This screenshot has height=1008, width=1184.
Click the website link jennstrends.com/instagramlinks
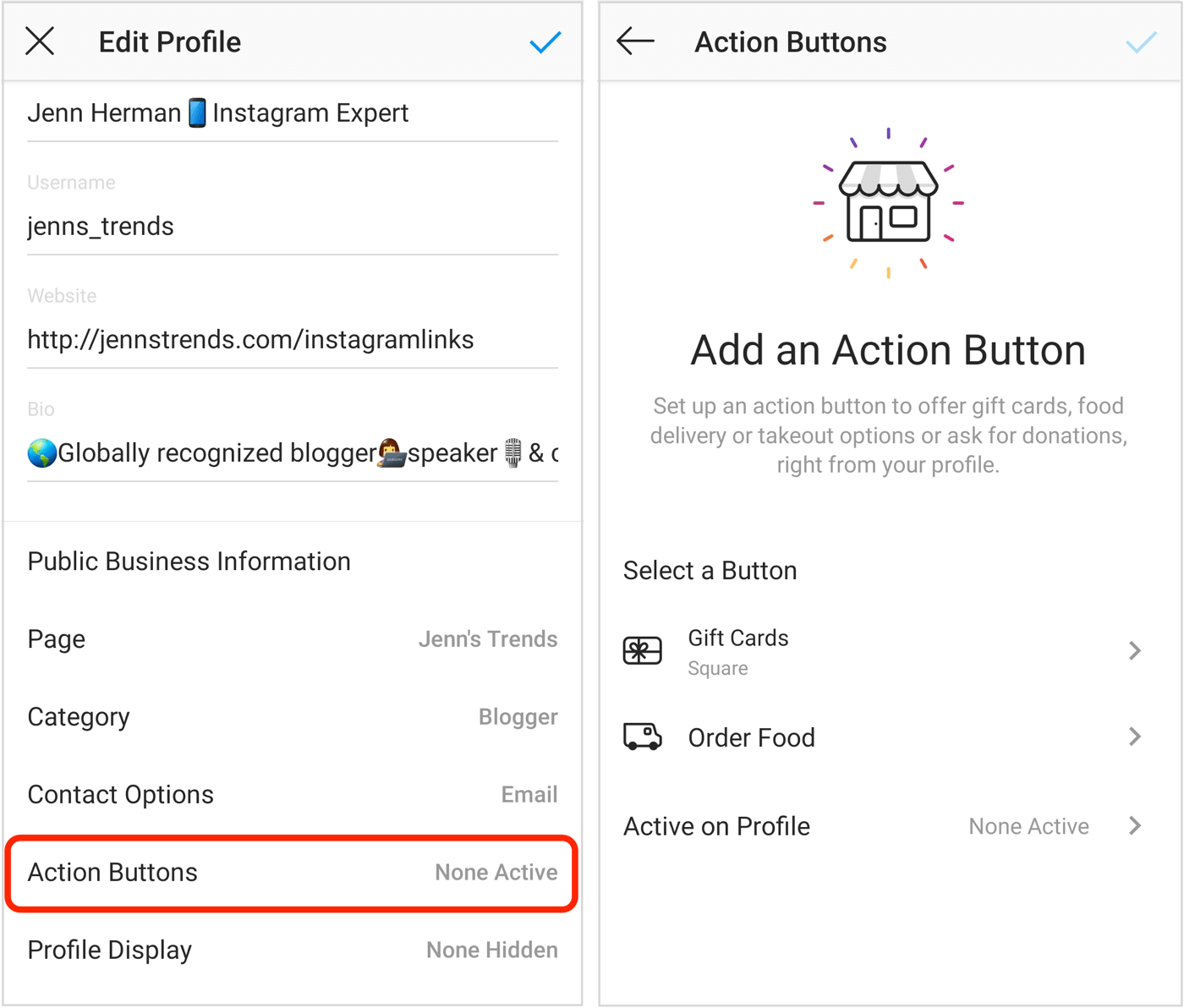point(250,339)
